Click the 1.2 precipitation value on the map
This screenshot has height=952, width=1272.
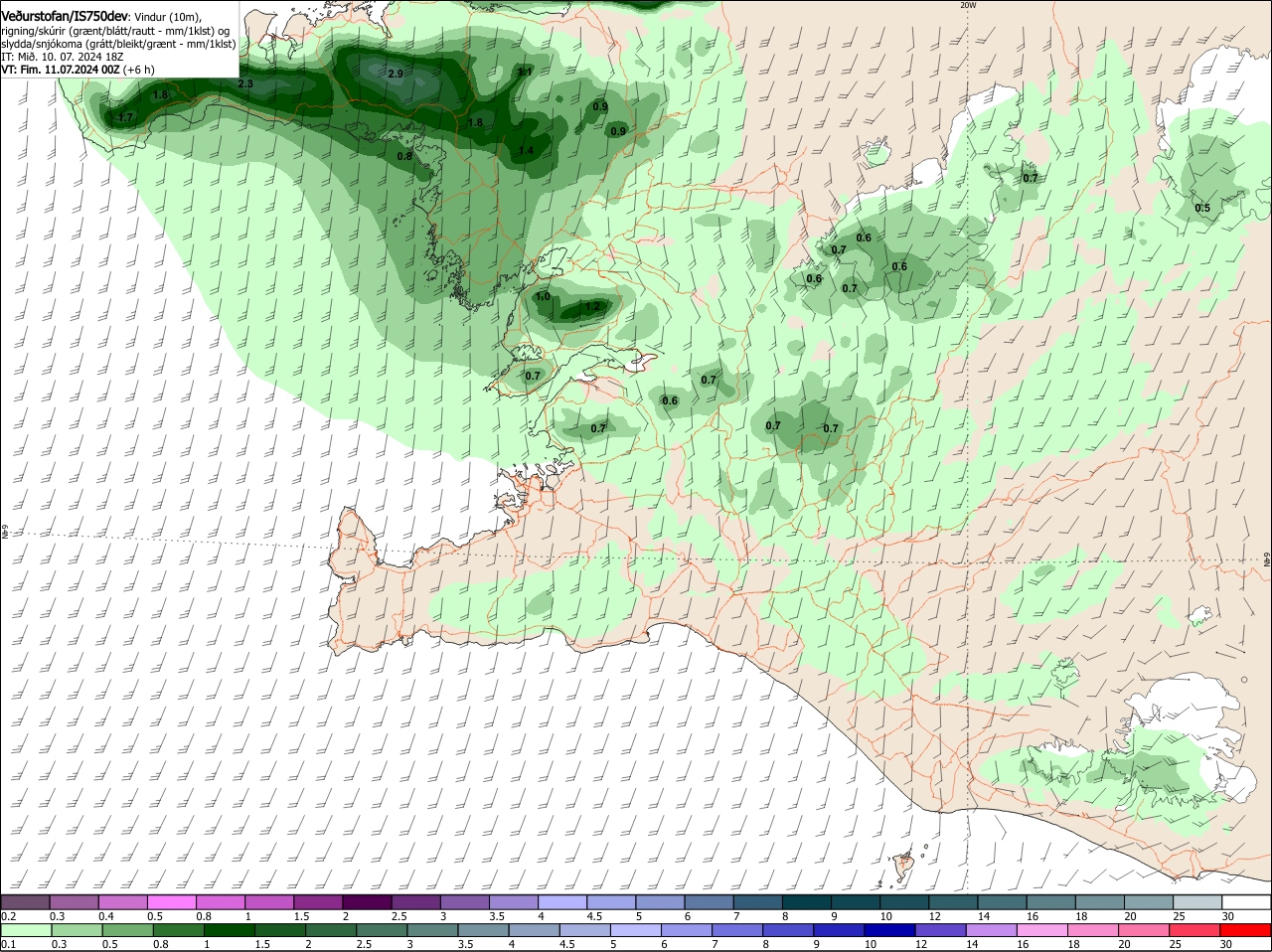pyautogui.click(x=592, y=306)
